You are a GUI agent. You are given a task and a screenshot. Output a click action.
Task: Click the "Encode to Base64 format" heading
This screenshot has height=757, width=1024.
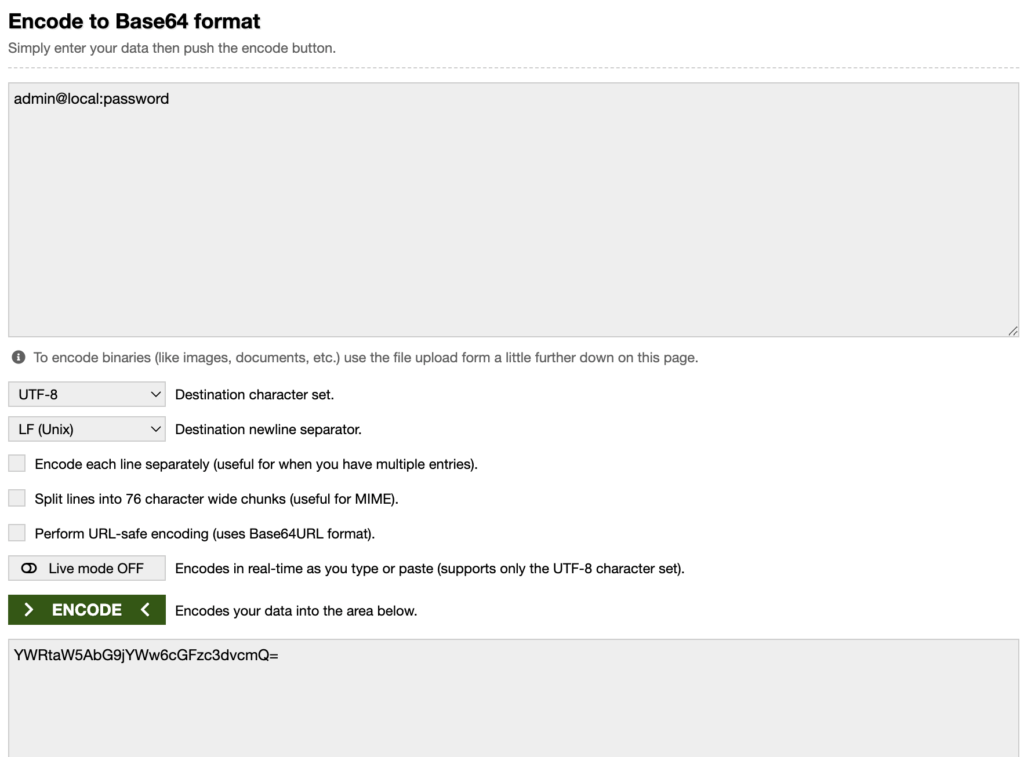[134, 21]
